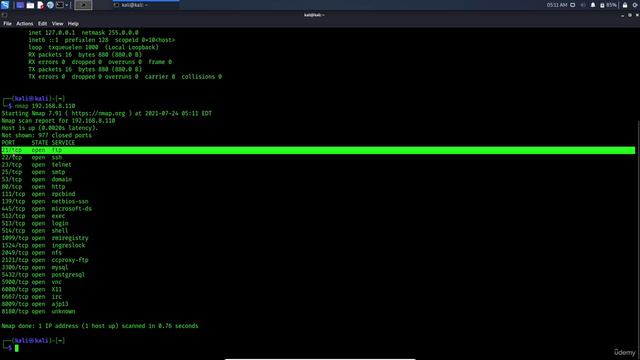The height and width of the screenshot is (360, 640).
Task: Click the volume tray icon
Action: (x=582, y=5)
